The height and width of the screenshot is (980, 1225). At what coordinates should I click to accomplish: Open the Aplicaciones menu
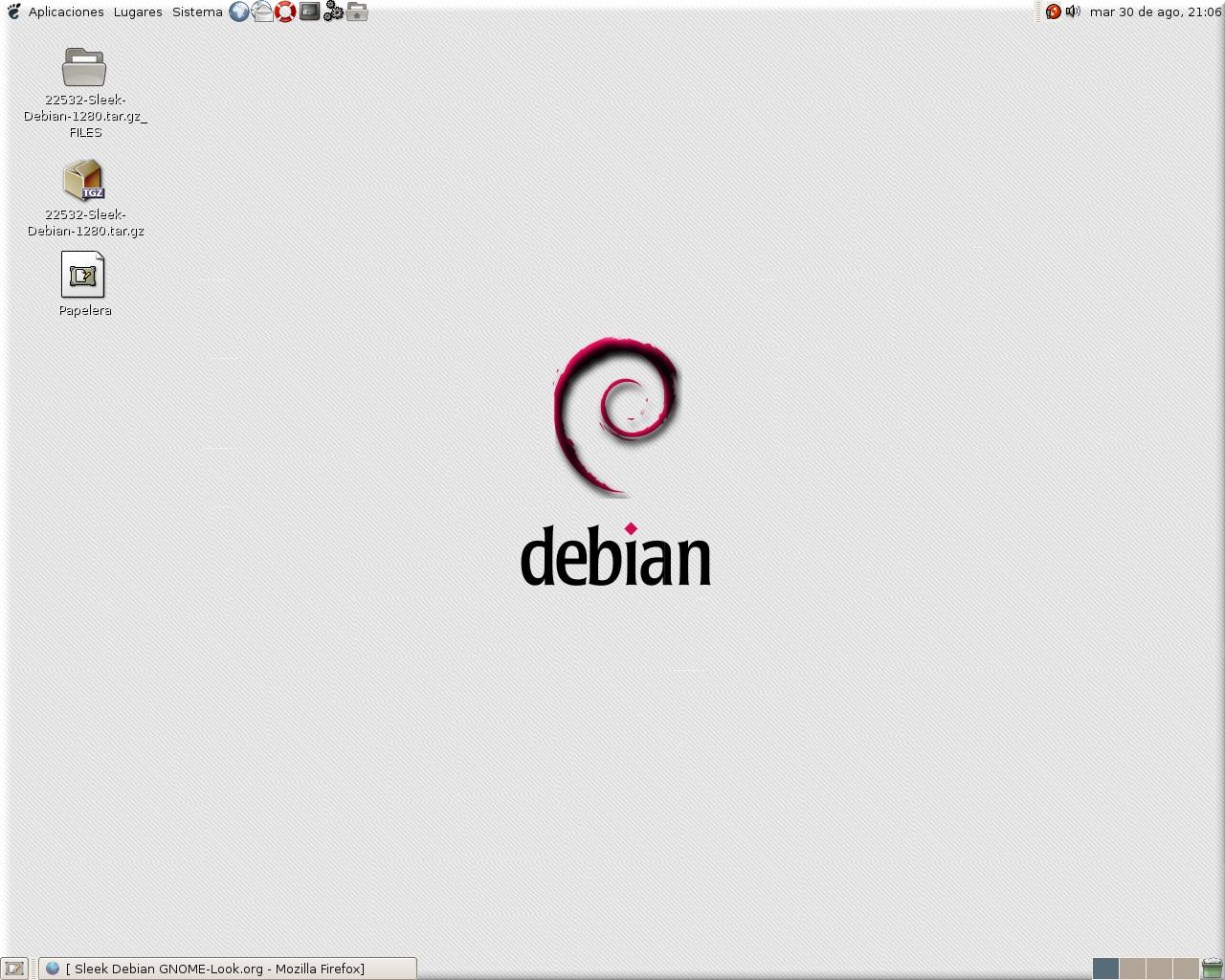click(x=66, y=11)
